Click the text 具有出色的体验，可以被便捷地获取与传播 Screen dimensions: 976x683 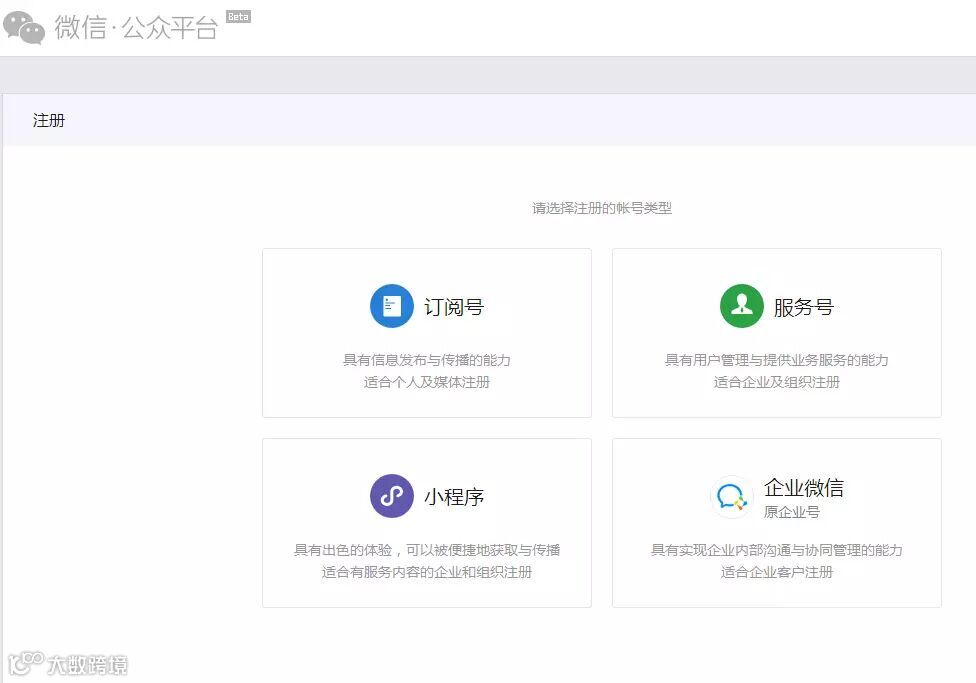[426, 550]
